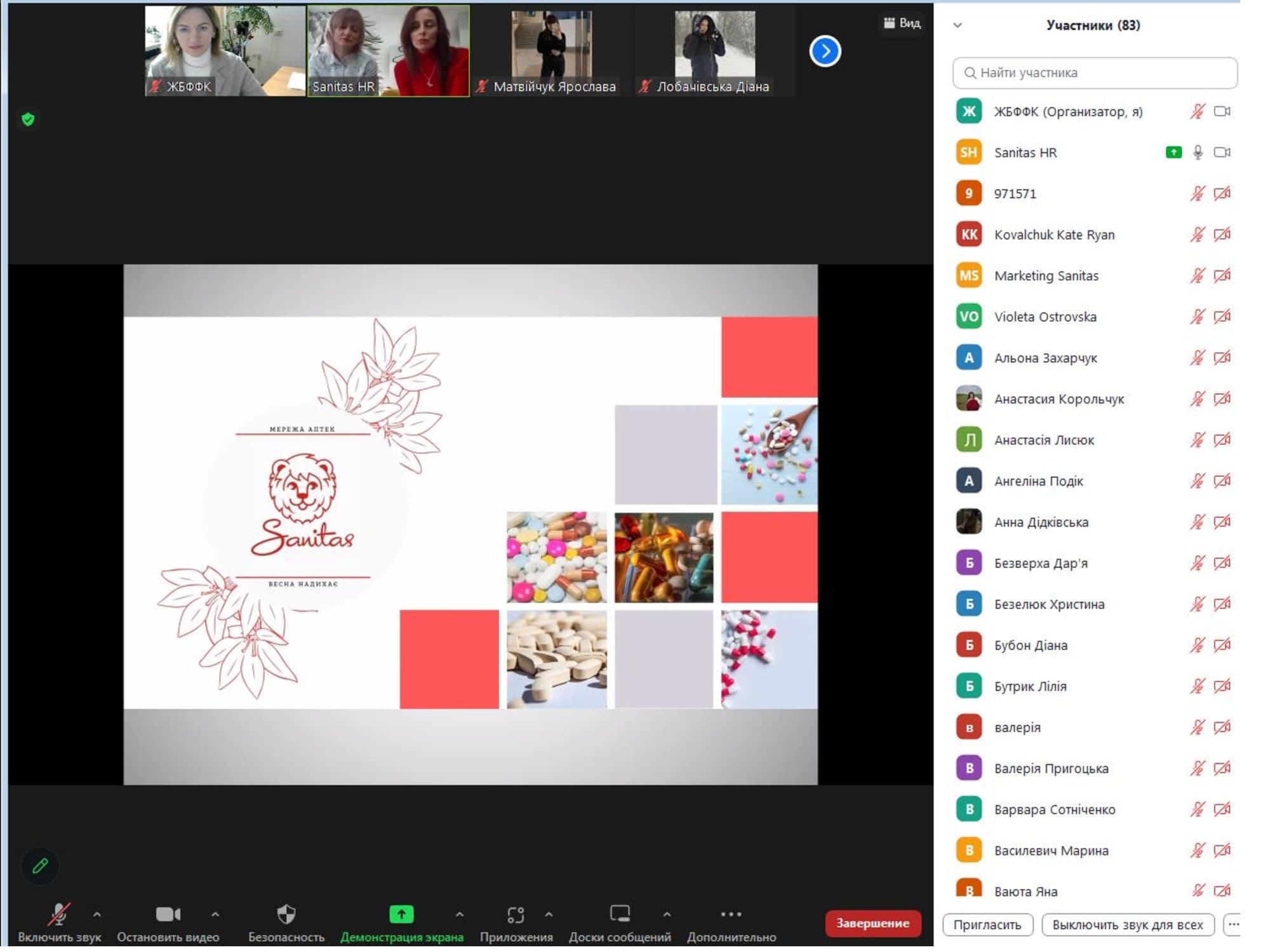Click Violeta Ostrovska muted microphone icon

click(x=1198, y=317)
